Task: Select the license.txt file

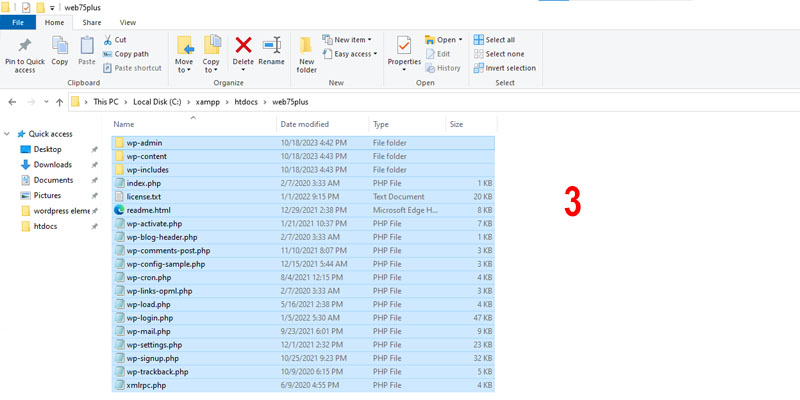Action: (304, 196)
